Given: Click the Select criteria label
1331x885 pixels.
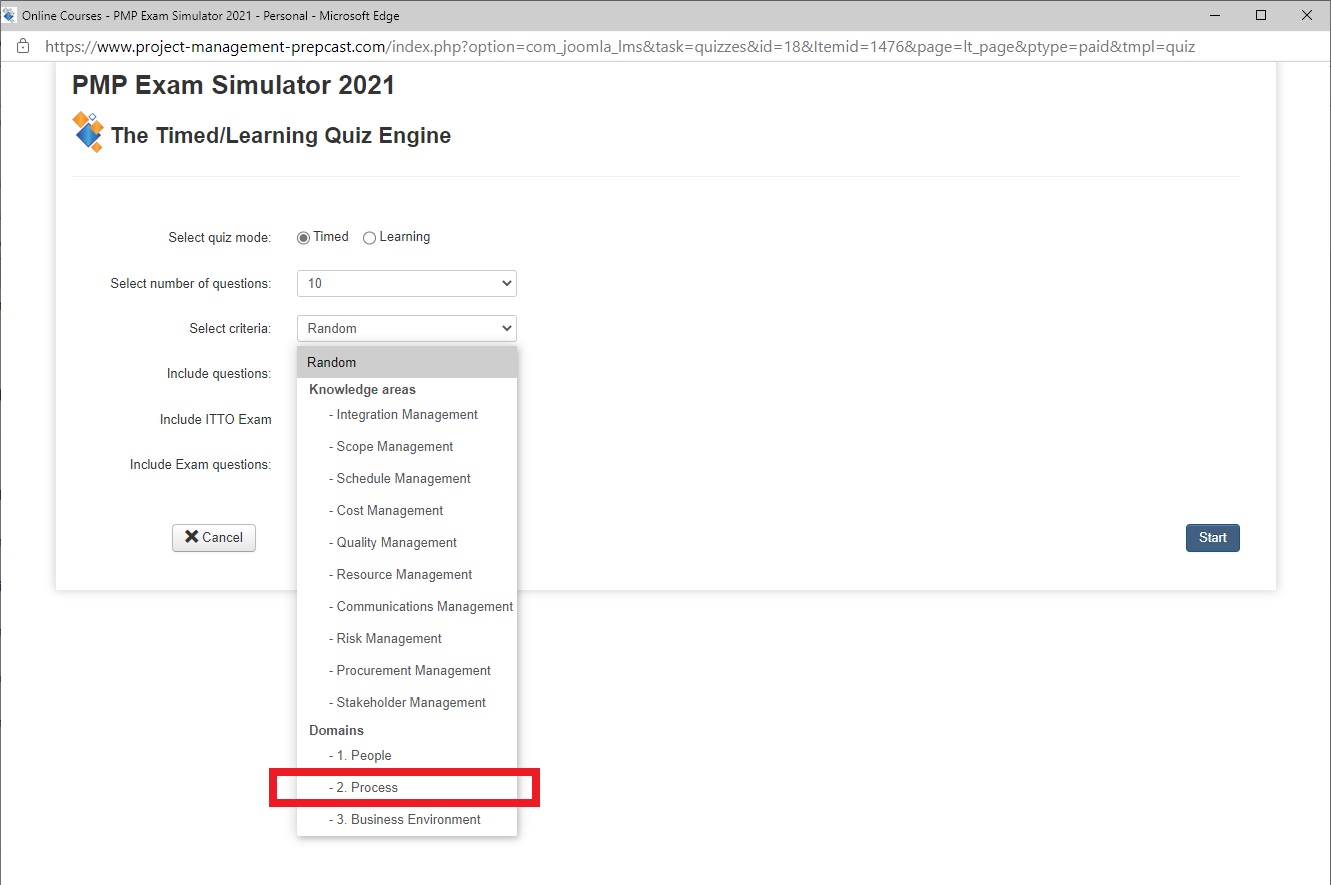Looking at the screenshot, I should coord(230,329).
